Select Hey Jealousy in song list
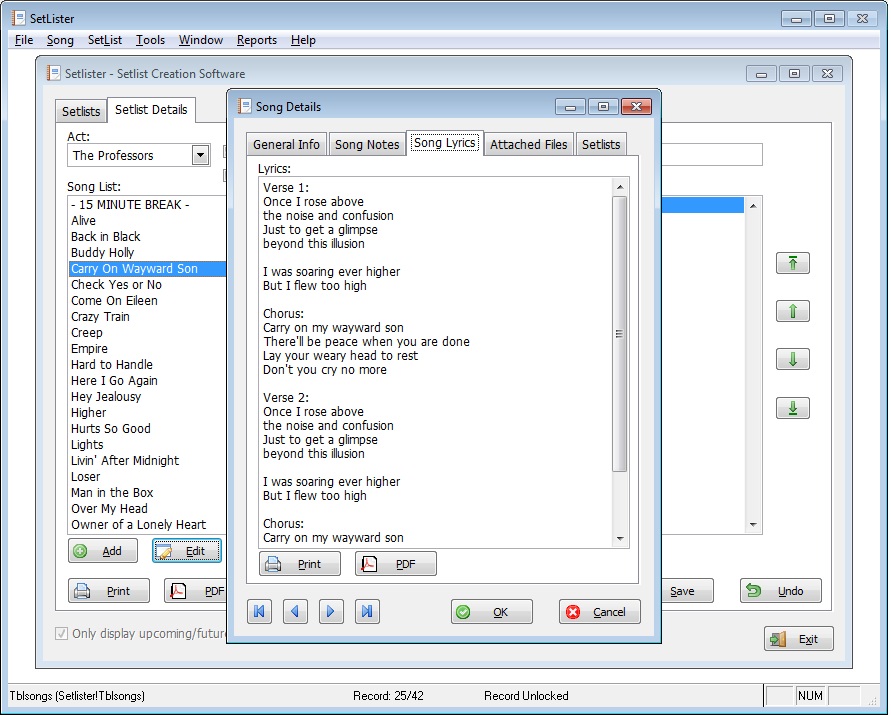This screenshot has width=891, height=715. click(x=106, y=397)
